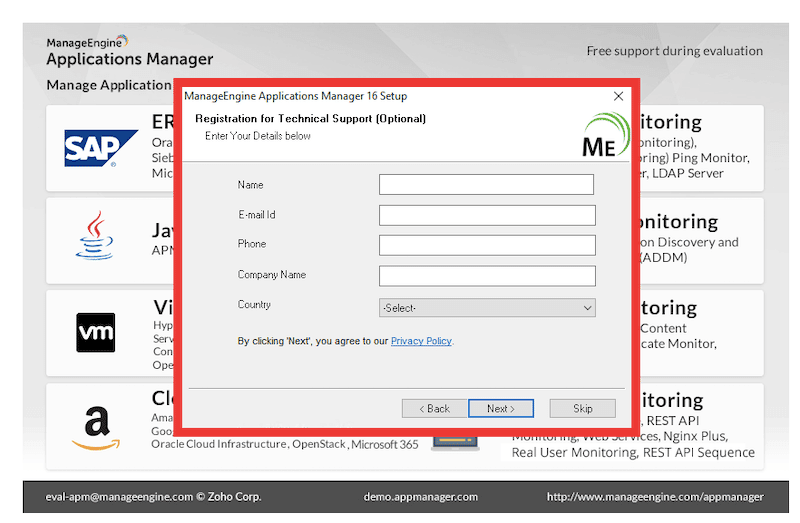Select the Company Name text box
This screenshot has width=800, height=523.
(x=487, y=276)
